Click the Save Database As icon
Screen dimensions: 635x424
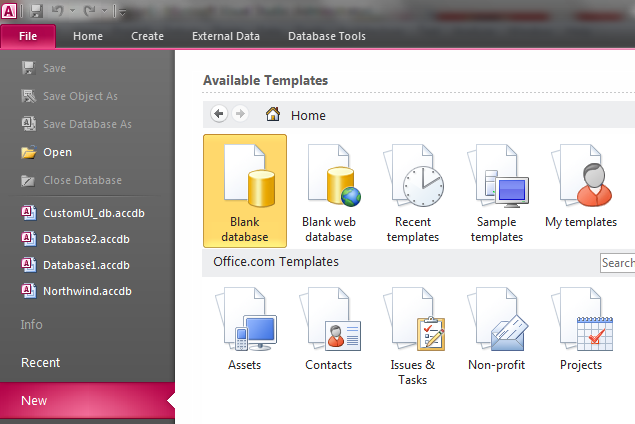click(29, 124)
